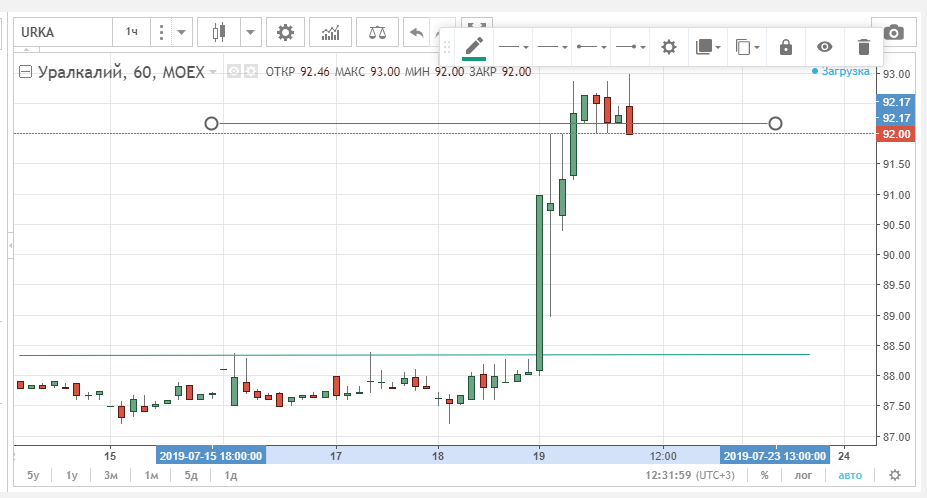
Task: Collapse the Уралкалий legend box
Action: (x=25, y=72)
